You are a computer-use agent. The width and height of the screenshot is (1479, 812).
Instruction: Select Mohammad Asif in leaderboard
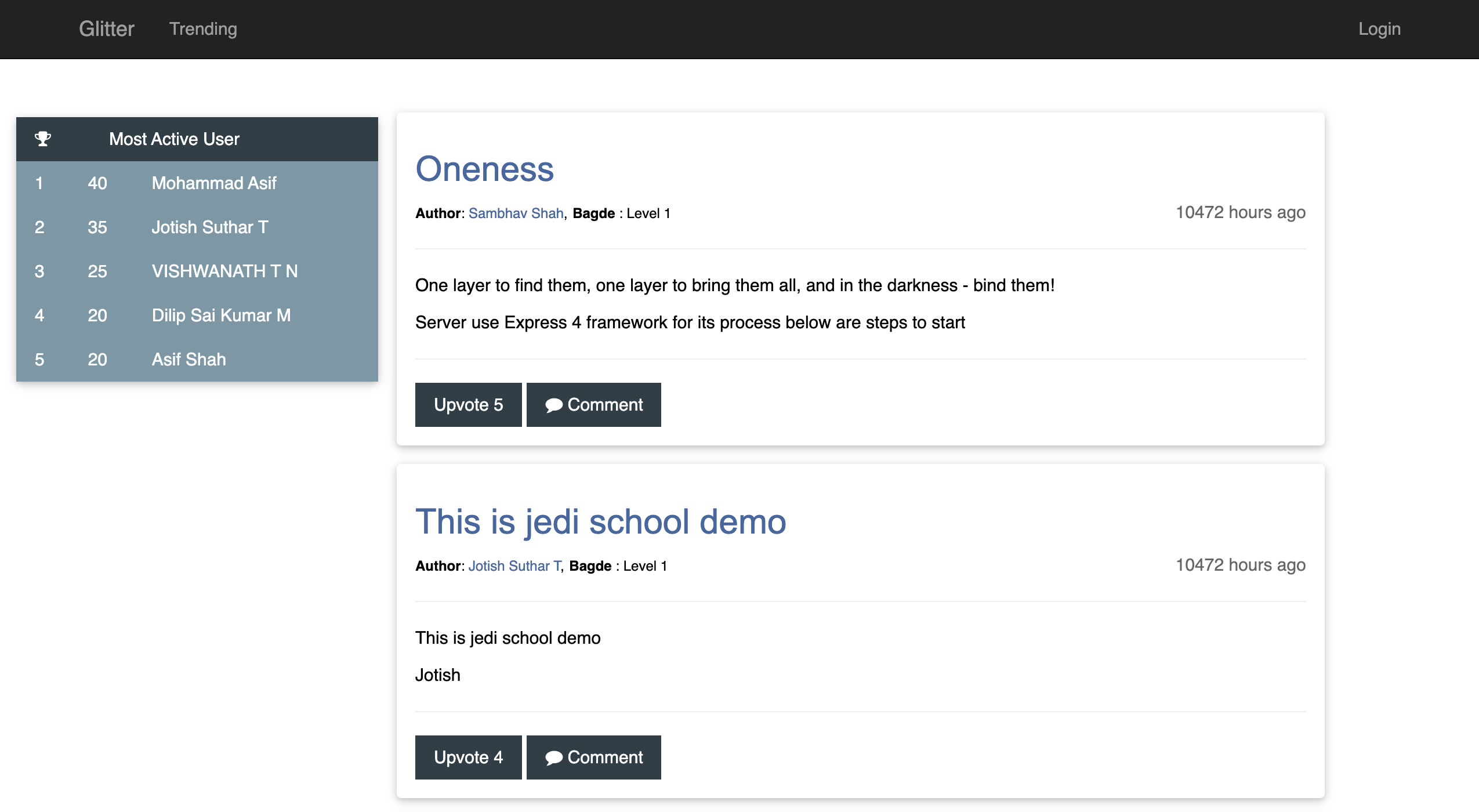213,183
